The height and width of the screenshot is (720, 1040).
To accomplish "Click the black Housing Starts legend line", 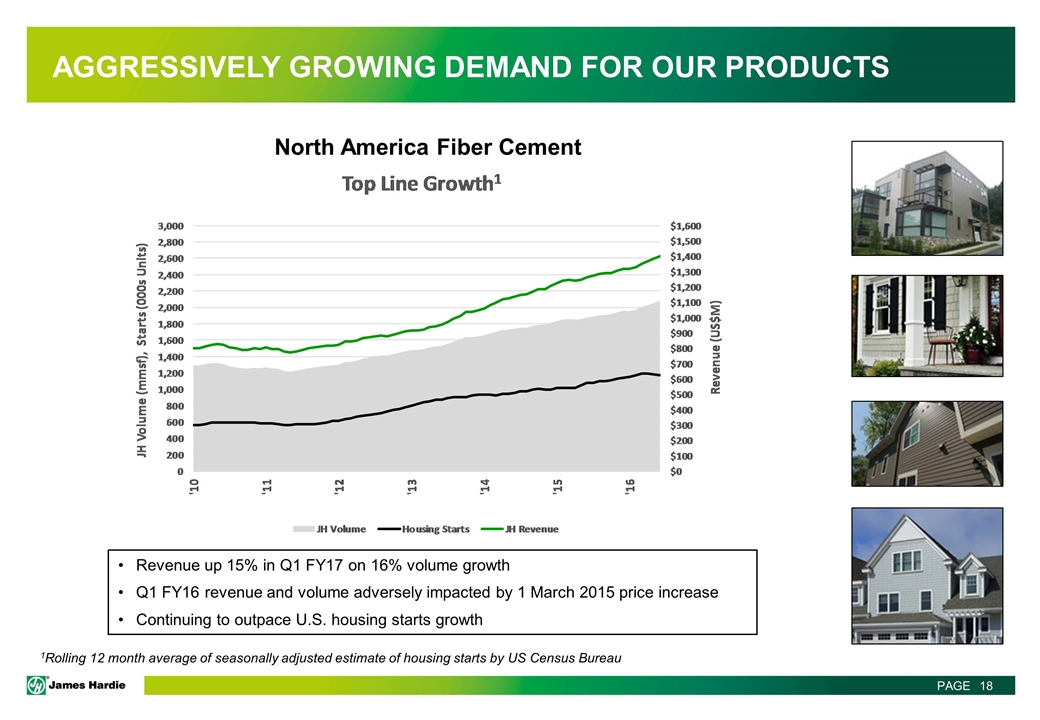I will pyautogui.click(x=389, y=529).
